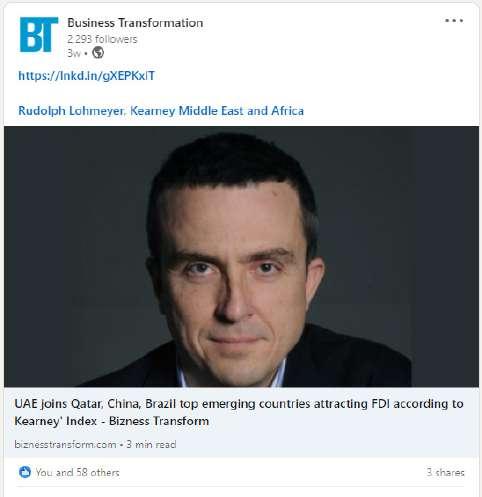The height and width of the screenshot is (497, 482).
Task: Open the Business Transformation page name
Action: tap(135, 23)
